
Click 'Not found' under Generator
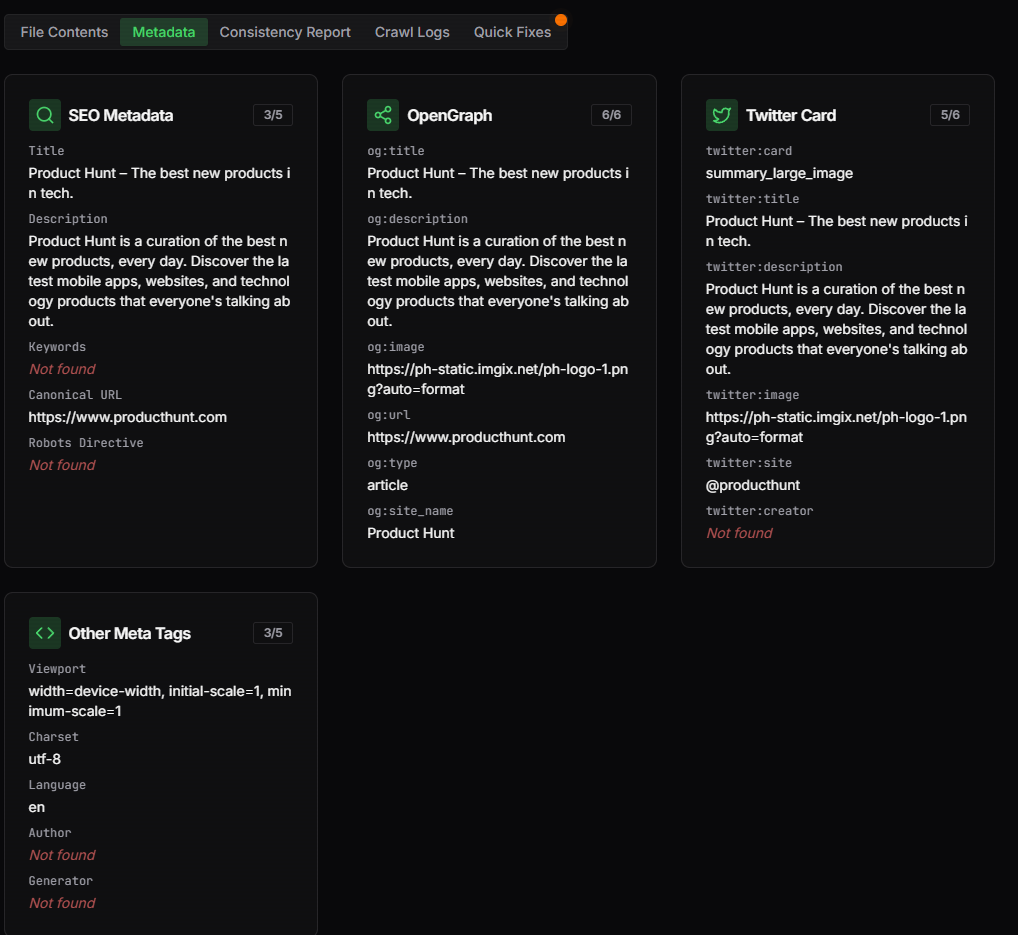[62, 903]
